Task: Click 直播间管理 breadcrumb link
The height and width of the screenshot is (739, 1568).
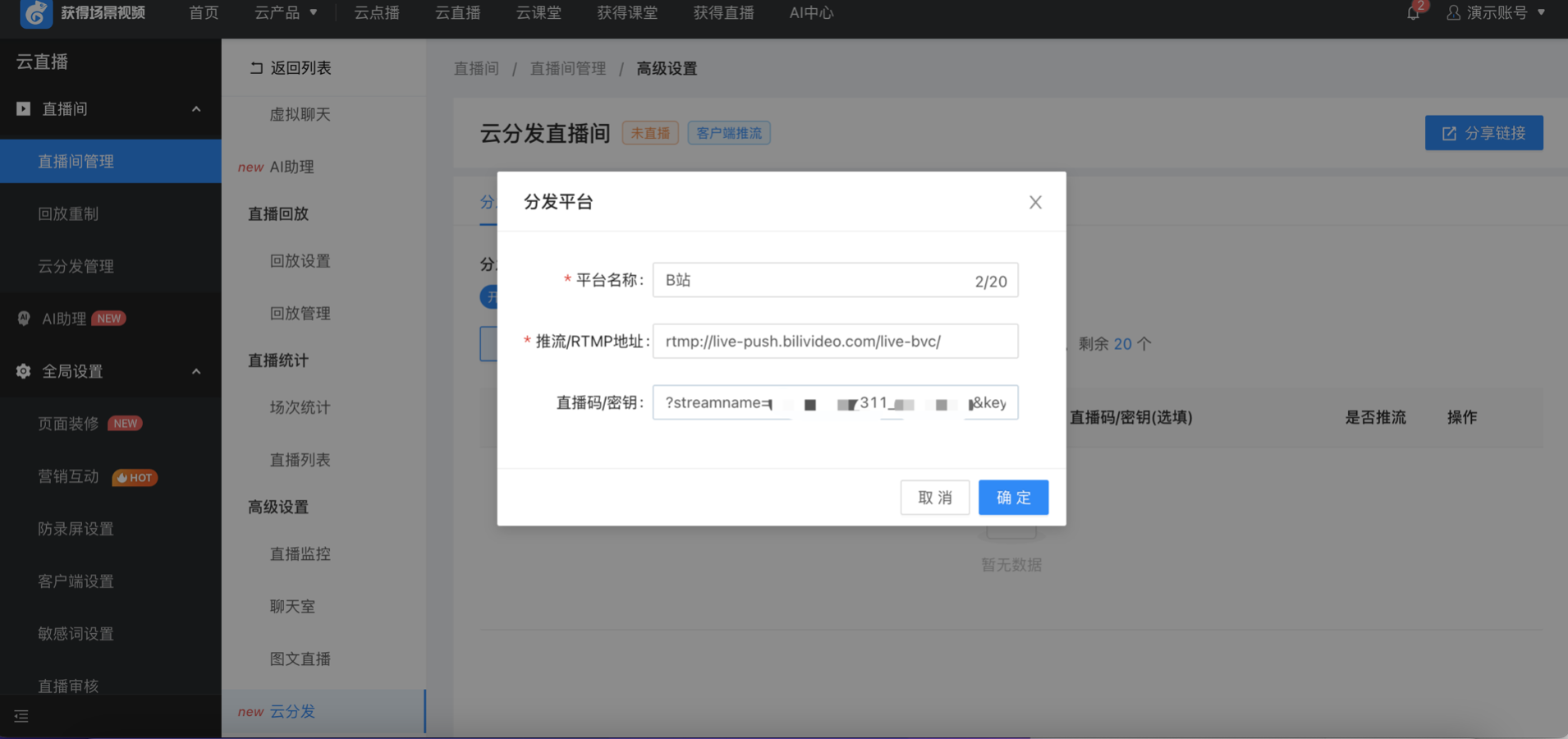Action: click(x=568, y=68)
